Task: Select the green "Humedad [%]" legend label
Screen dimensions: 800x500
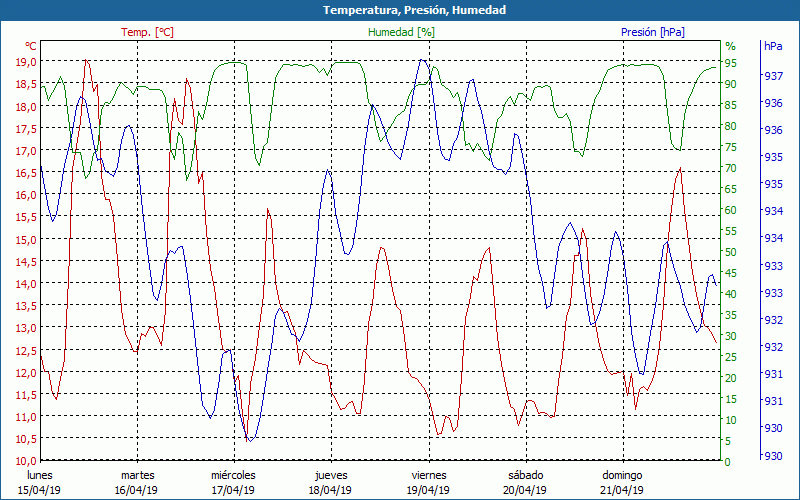Action: pos(402,32)
